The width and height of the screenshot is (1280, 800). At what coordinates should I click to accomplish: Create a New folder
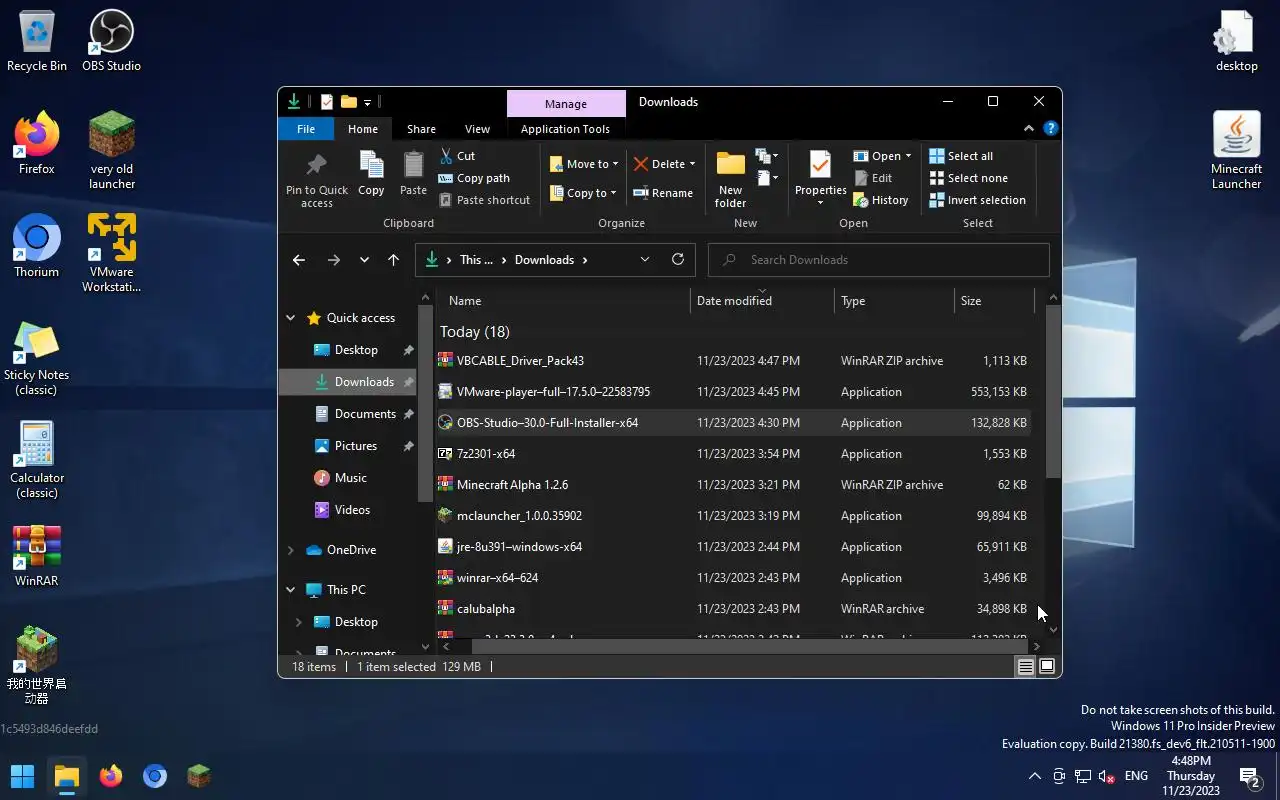coord(731,180)
